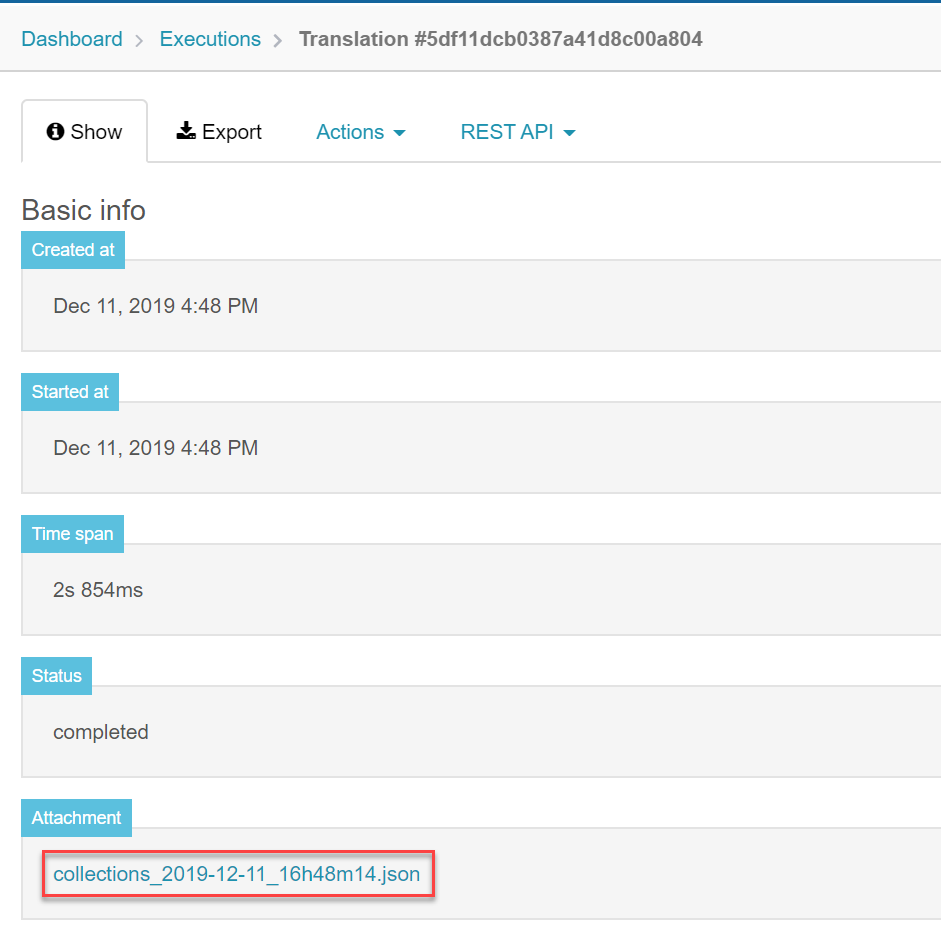The height and width of the screenshot is (939, 941).
Task: Click the download icon beside Export
Action: click(186, 130)
